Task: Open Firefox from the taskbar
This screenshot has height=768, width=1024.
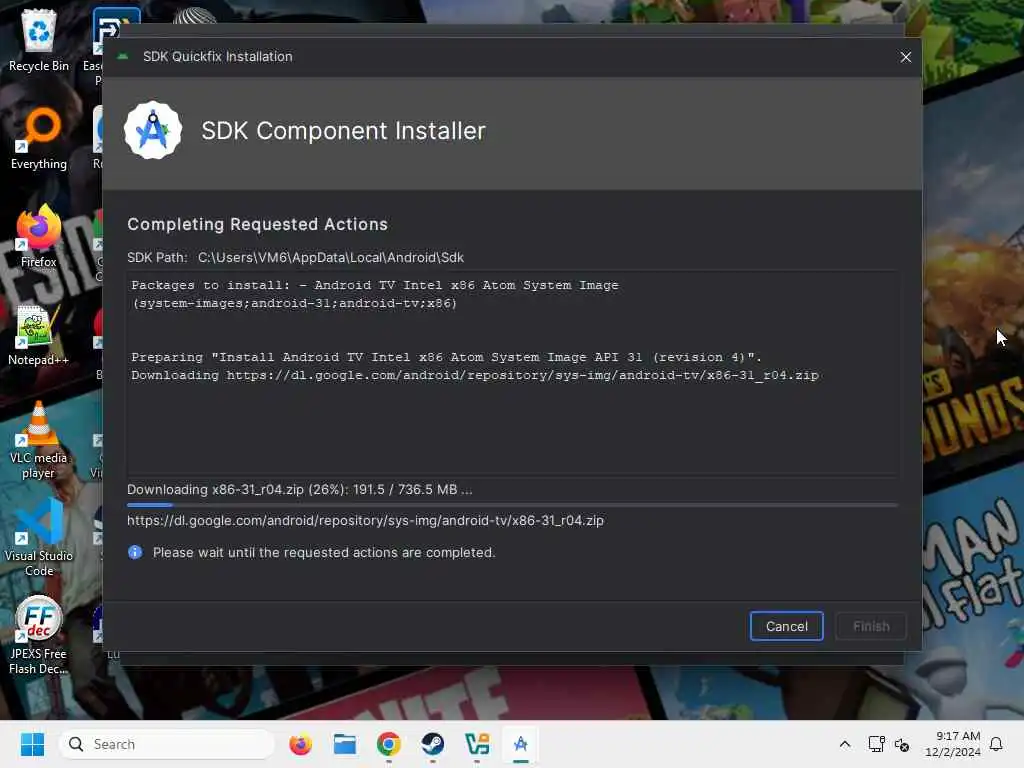Action: click(300, 744)
